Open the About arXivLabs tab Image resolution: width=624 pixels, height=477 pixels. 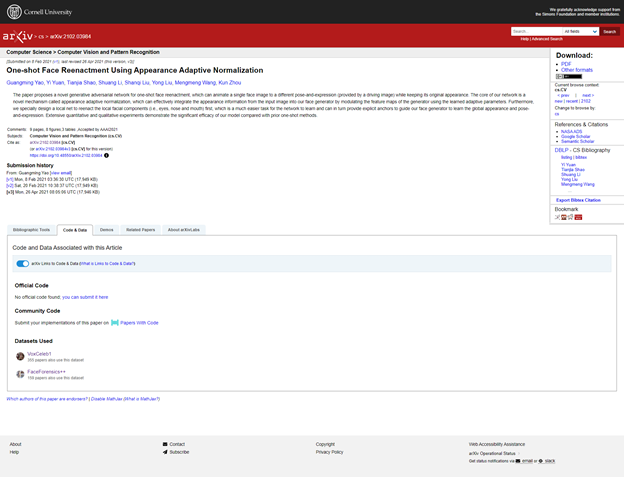pyautogui.click(x=183, y=229)
